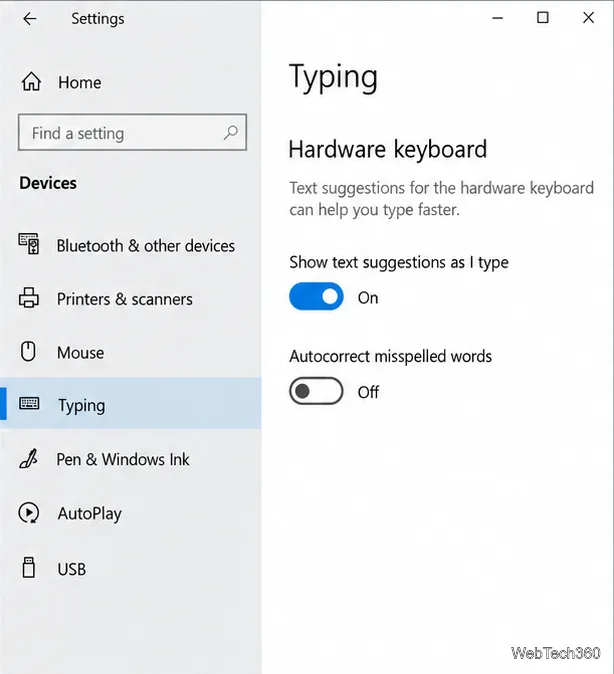The width and height of the screenshot is (614, 674).
Task: Select the Mouse icon in the sidebar
Action: coord(28,352)
